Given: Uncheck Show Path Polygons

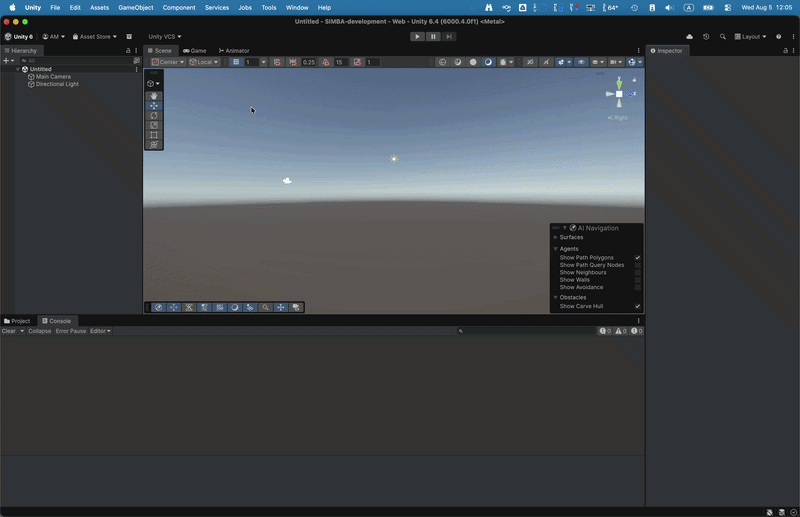Looking at the screenshot, I should coord(638,258).
